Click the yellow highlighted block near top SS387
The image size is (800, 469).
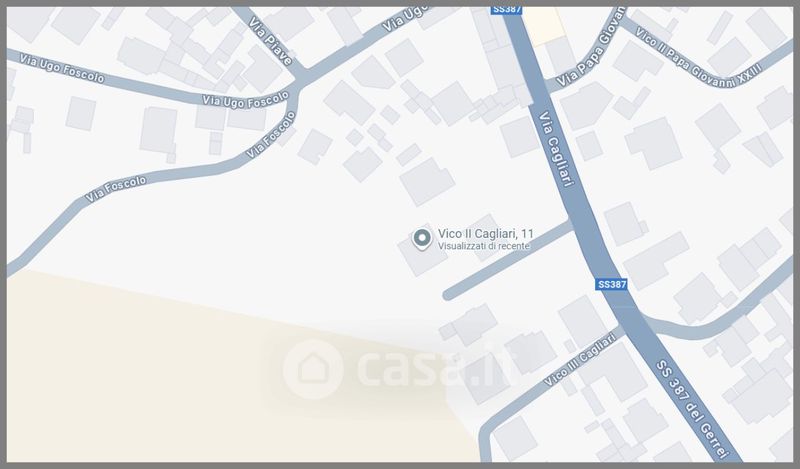pos(544,22)
